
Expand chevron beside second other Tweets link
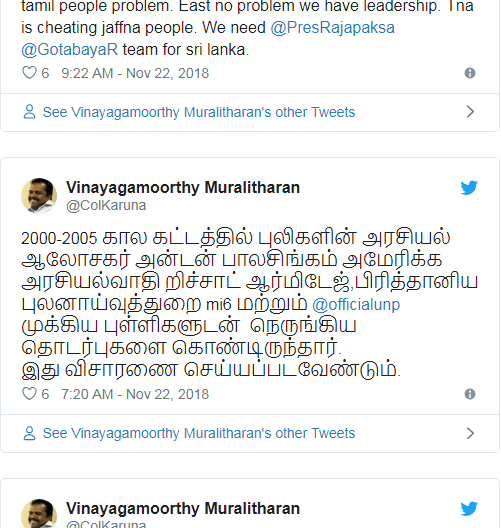(470, 433)
